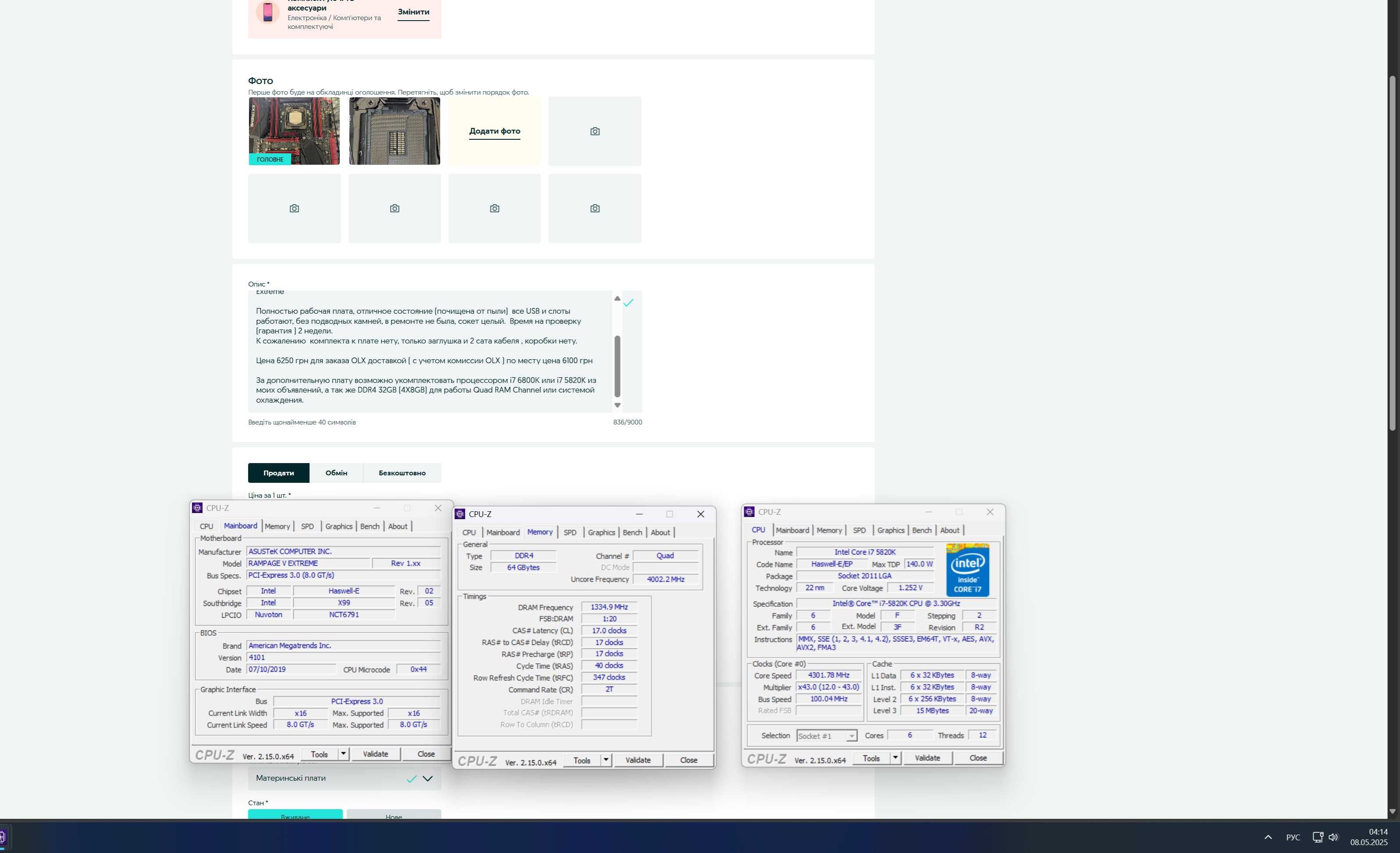Image resolution: width=1400 pixels, height=853 pixels.
Task: Open Tools dropdown arrow in CPU tab window
Action: point(895,757)
